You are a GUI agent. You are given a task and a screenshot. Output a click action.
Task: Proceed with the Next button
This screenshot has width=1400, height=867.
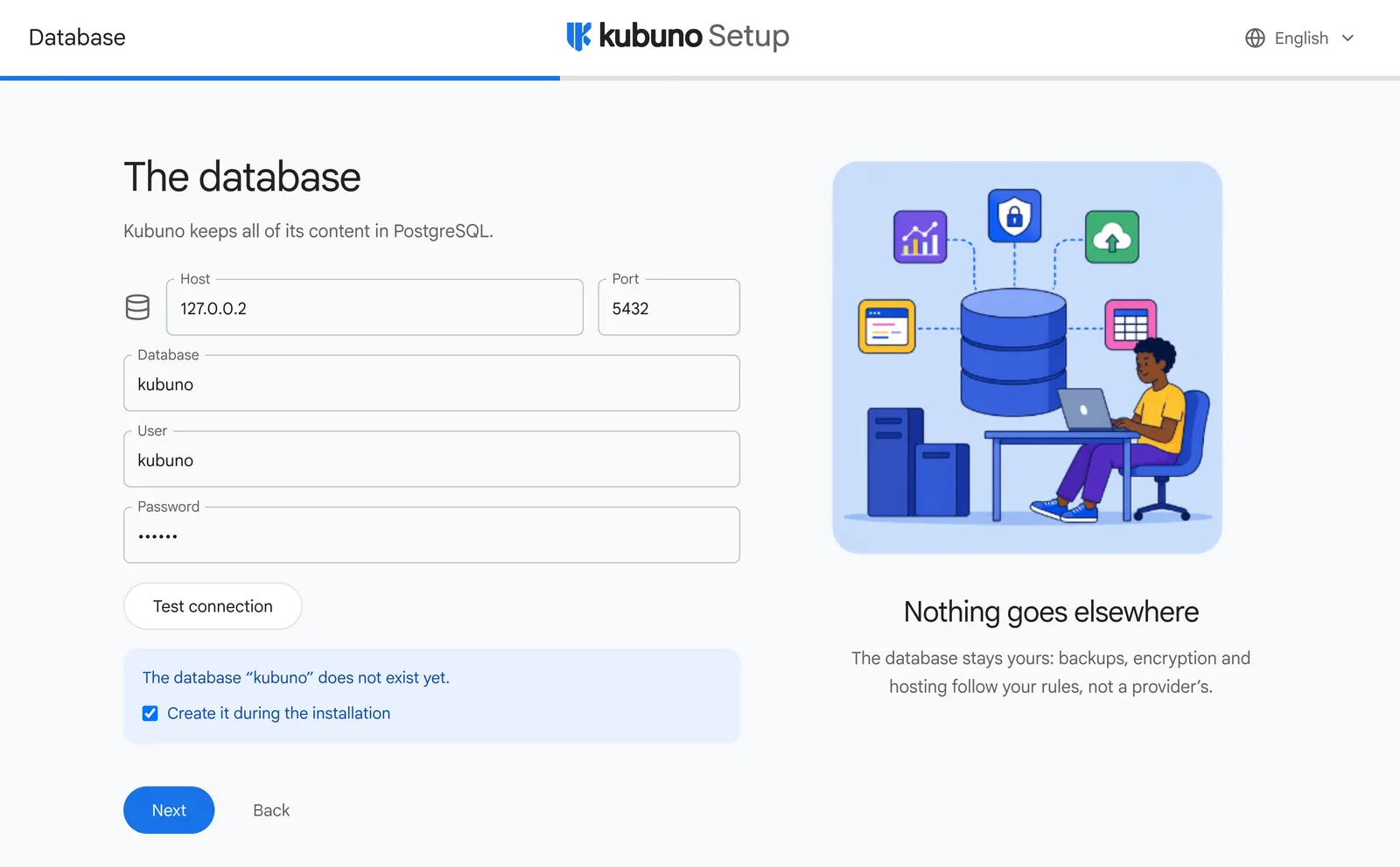coord(169,810)
